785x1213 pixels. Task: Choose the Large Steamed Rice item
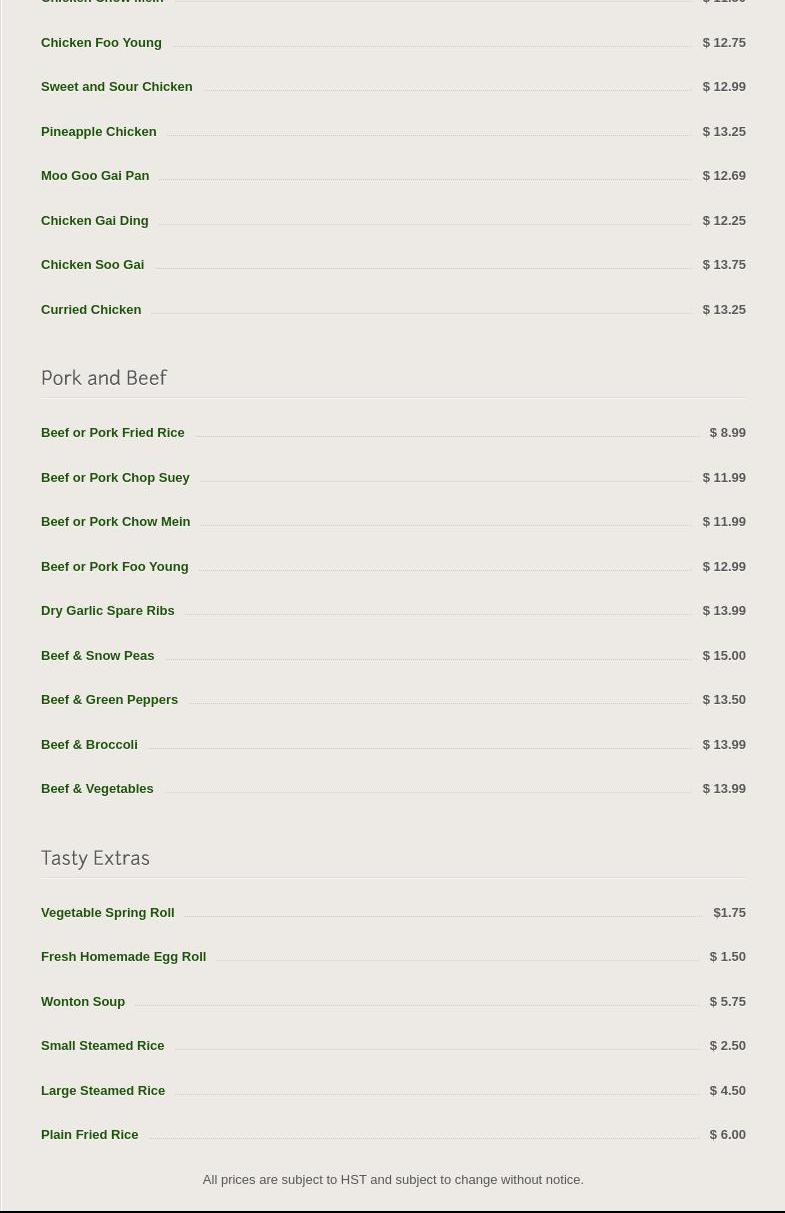click(x=103, y=1091)
